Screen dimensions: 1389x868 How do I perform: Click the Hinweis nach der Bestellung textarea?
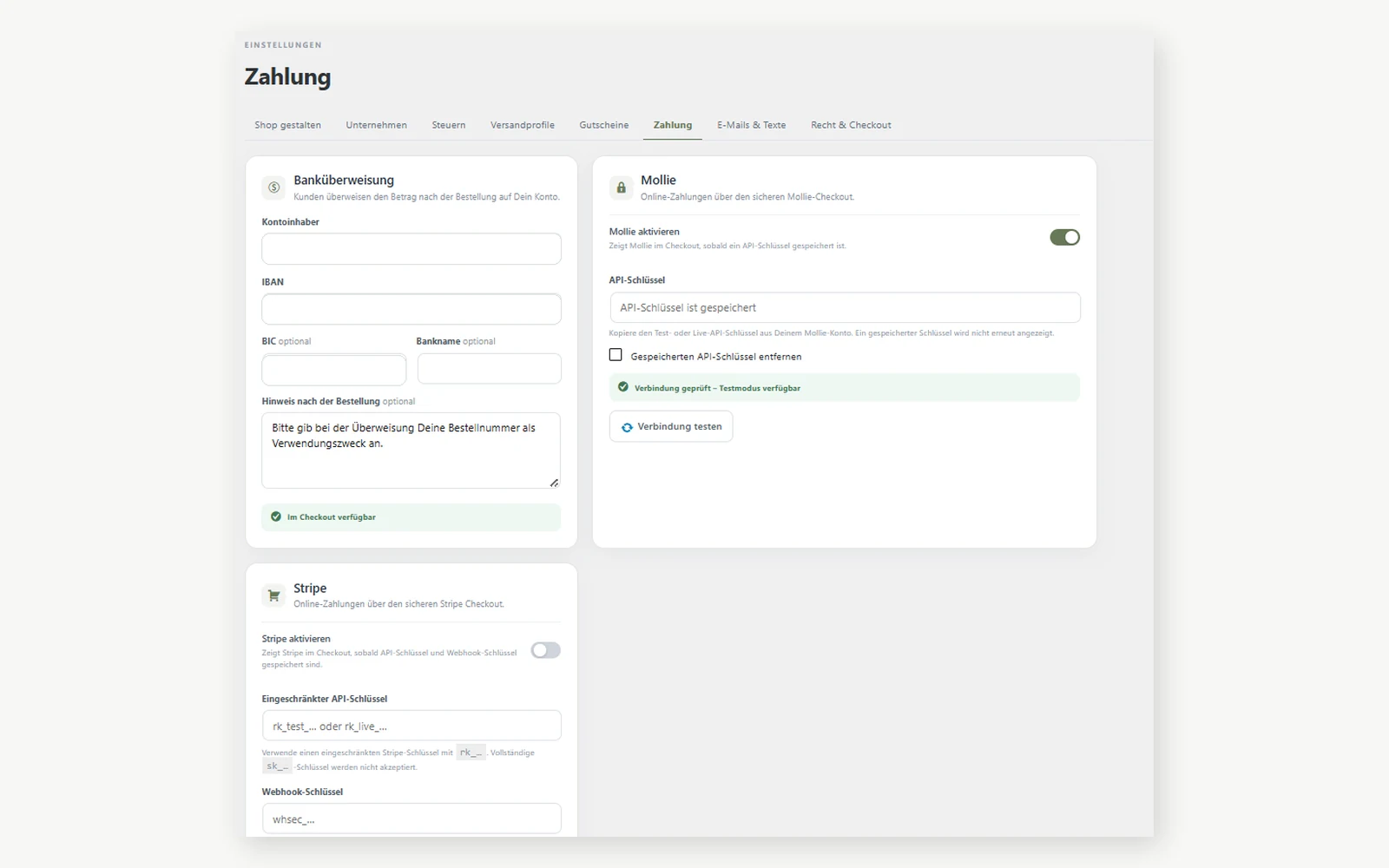tap(411, 450)
